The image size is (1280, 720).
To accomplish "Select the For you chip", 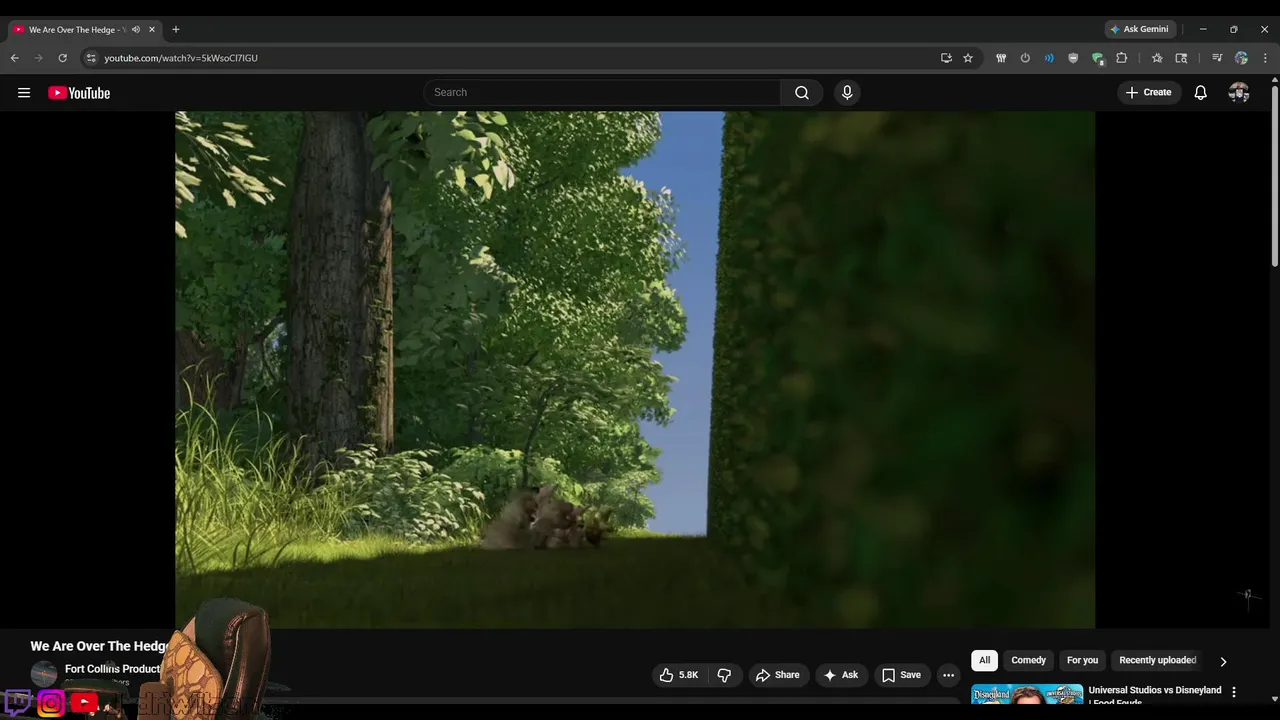I will click(1082, 660).
